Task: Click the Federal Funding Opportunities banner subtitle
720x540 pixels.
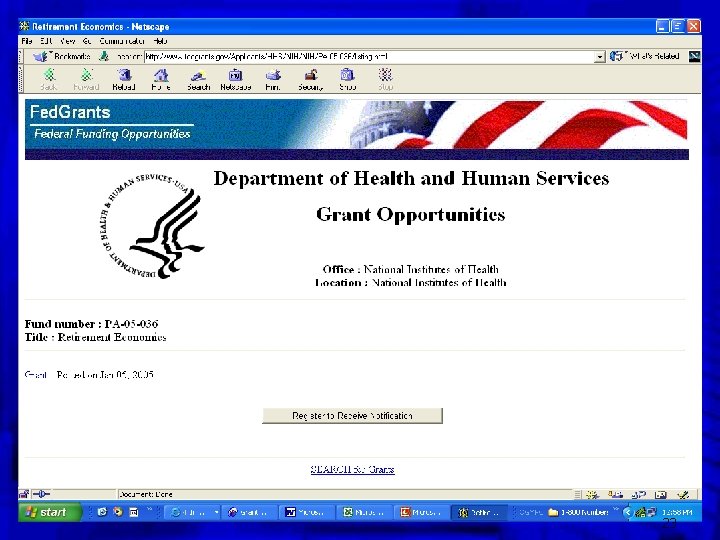Action: click(x=112, y=134)
